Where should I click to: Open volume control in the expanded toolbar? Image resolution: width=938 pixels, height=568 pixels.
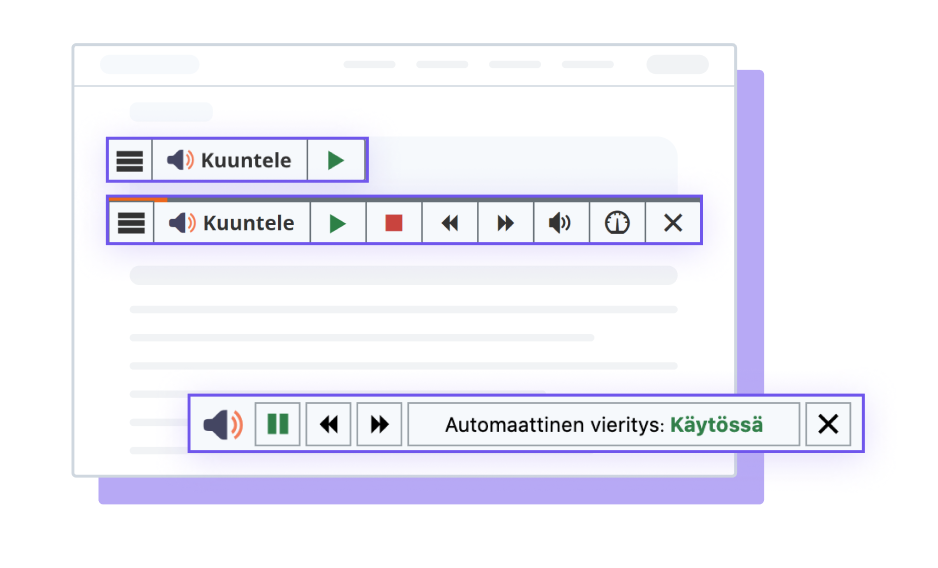pyautogui.click(x=561, y=223)
